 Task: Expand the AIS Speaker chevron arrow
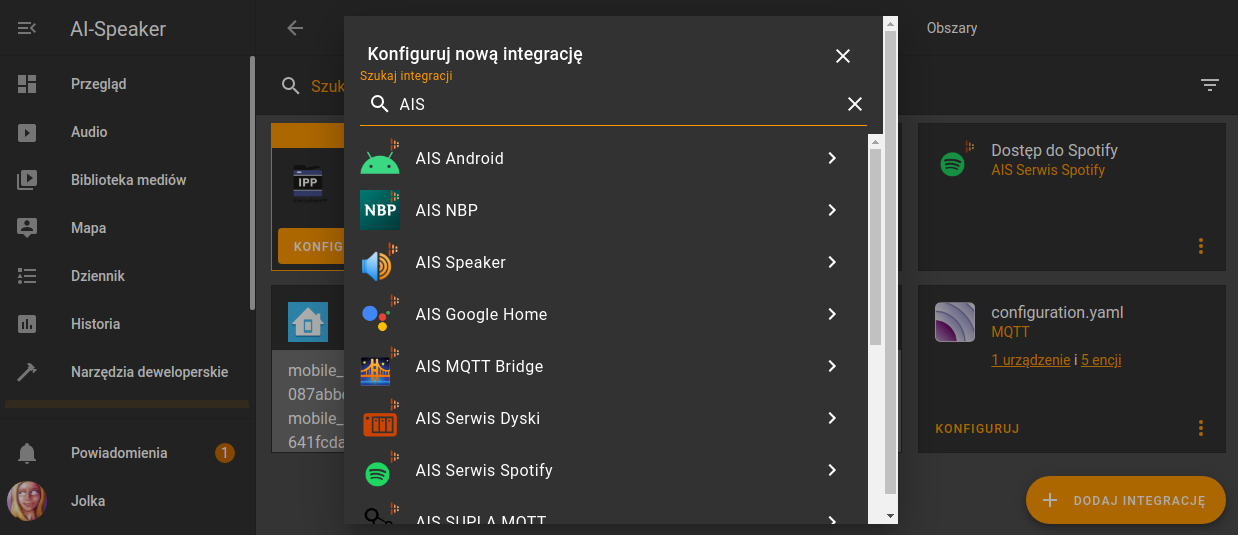coord(832,262)
